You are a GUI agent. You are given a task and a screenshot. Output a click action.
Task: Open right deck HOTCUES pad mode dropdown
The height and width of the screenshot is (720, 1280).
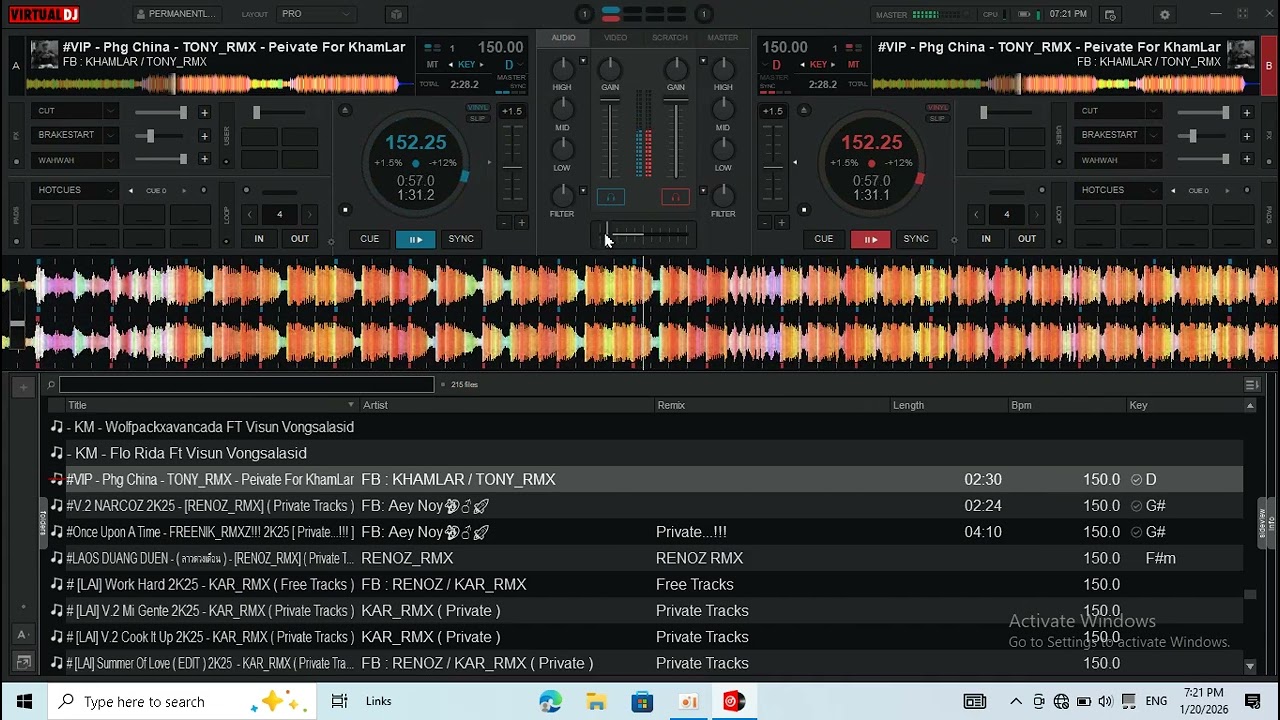point(1119,190)
